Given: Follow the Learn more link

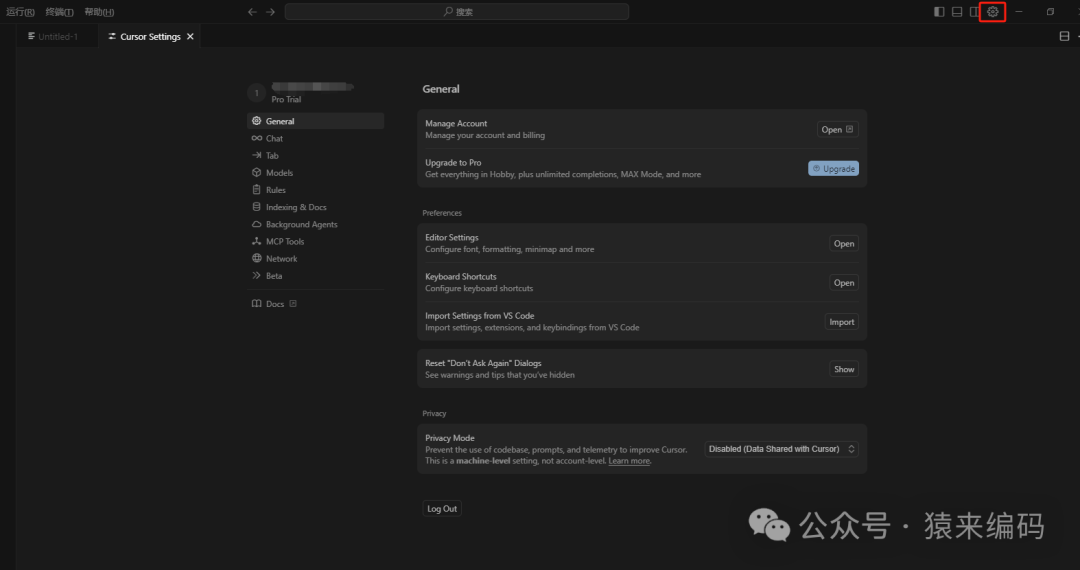Looking at the screenshot, I should [629, 461].
